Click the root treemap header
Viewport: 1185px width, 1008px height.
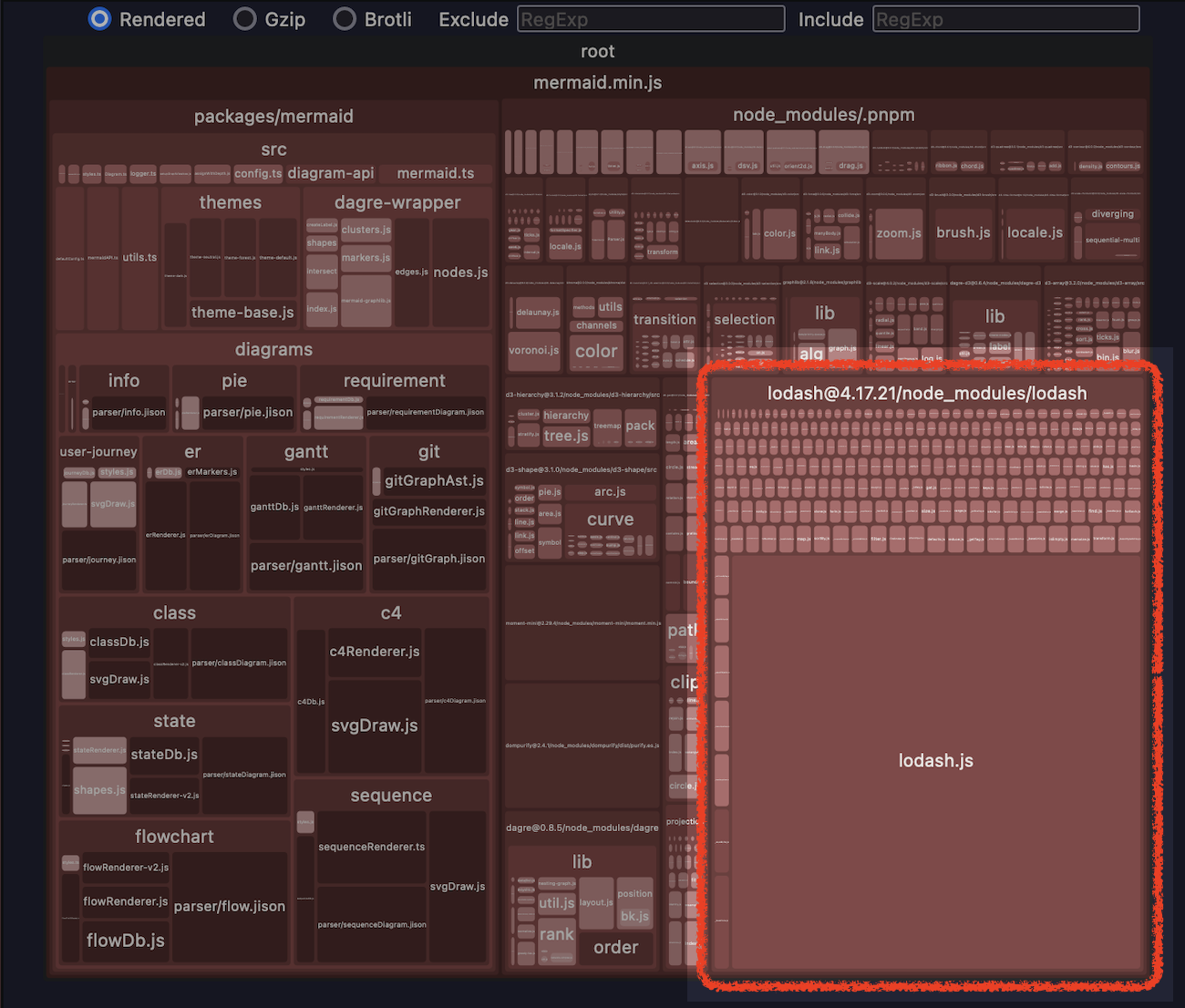[597, 52]
